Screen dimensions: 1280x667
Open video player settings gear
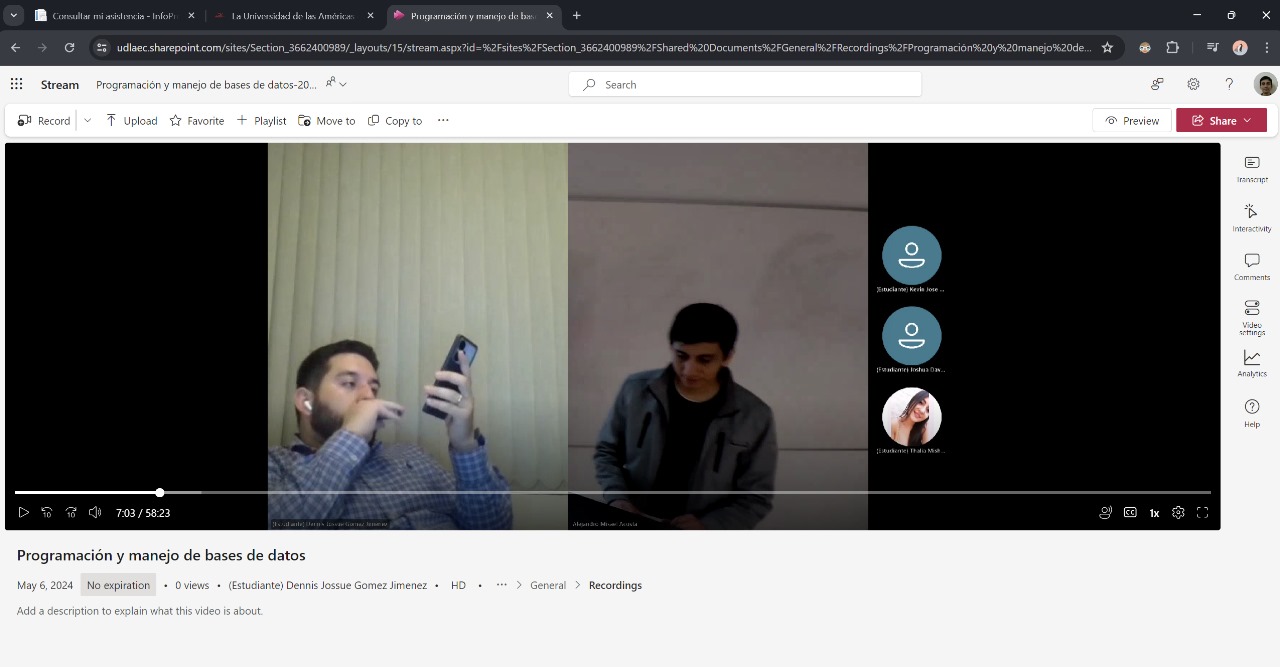click(x=1178, y=512)
